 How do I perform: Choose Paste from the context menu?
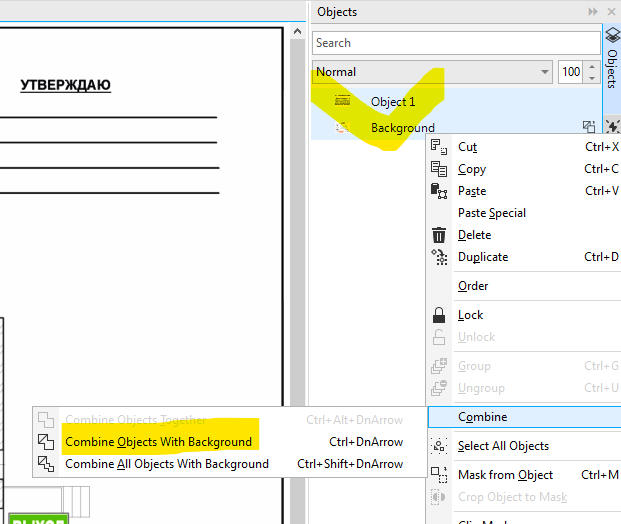[x=524, y=191]
